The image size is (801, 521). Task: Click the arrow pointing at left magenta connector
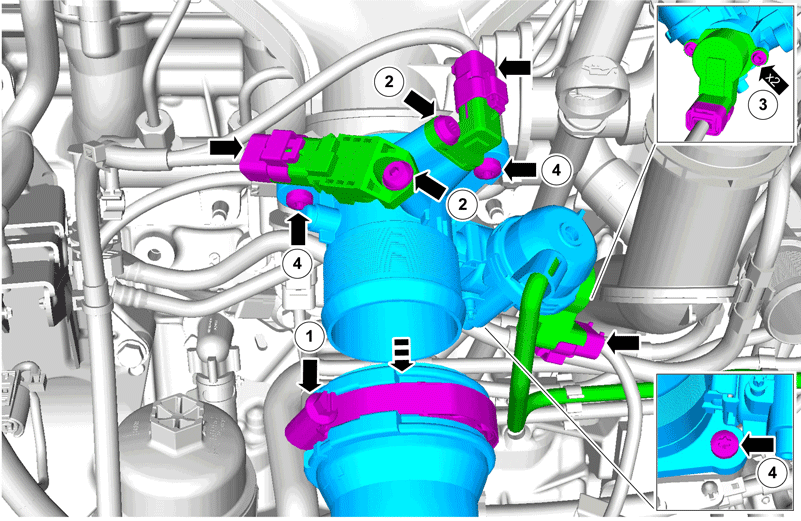pos(225,148)
